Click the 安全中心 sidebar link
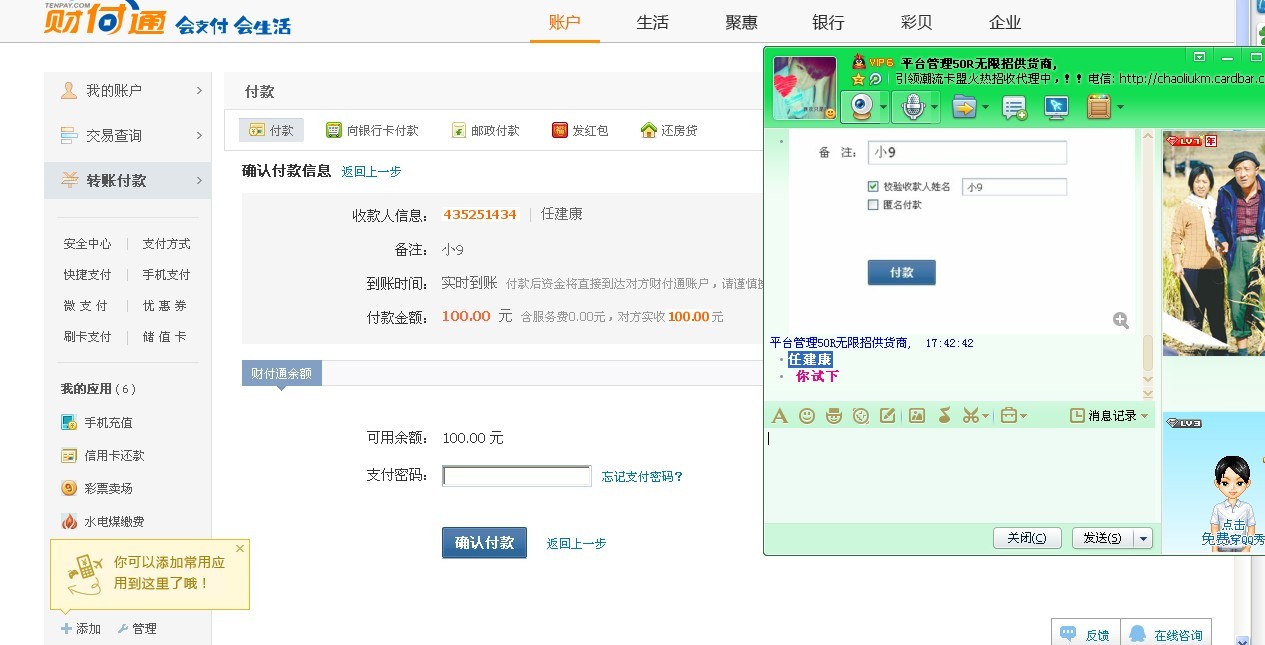The width and height of the screenshot is (1265, 645). [87, 243]
